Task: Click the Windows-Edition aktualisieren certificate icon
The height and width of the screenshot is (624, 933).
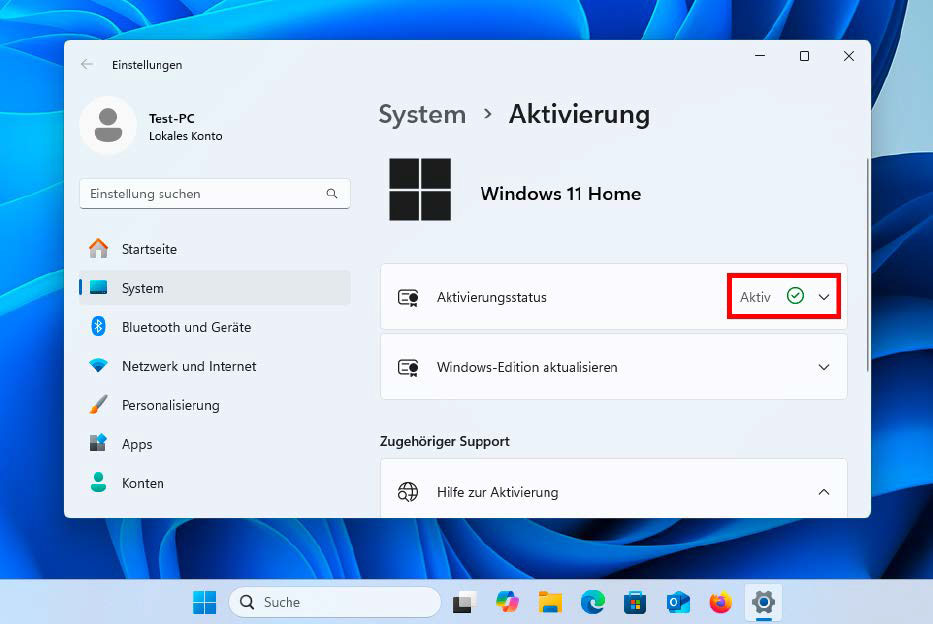Action: tap(408, 368)
